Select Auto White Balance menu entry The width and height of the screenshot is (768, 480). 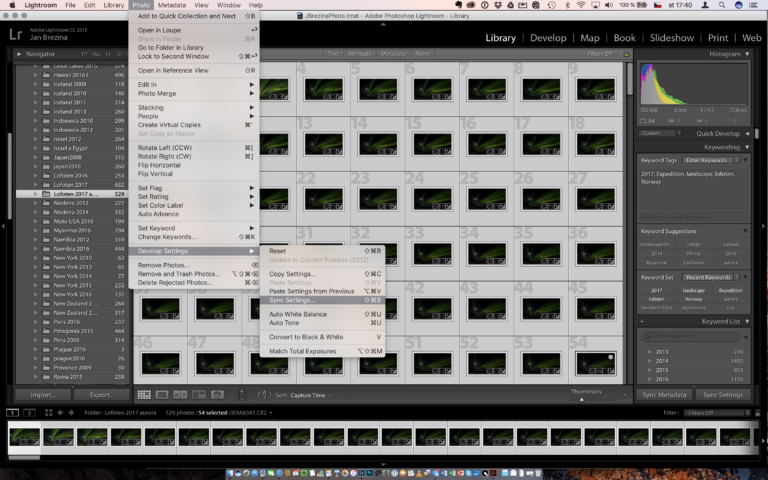298,314
